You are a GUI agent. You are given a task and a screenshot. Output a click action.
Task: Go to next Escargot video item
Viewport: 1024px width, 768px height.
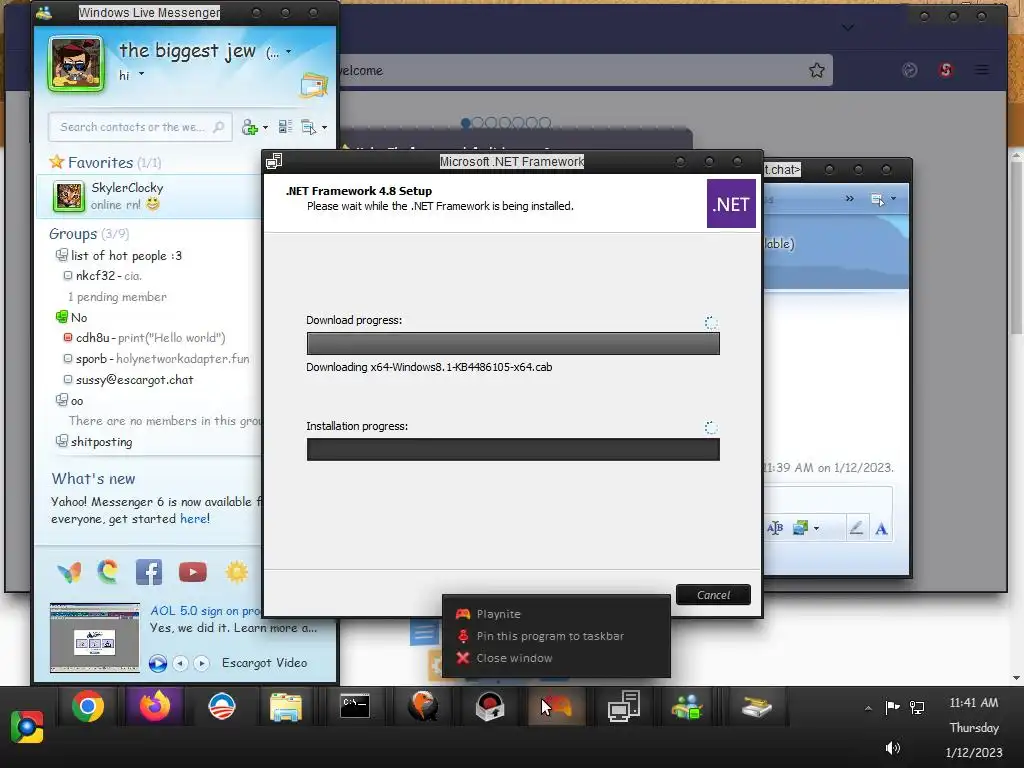tap(201, 663)
